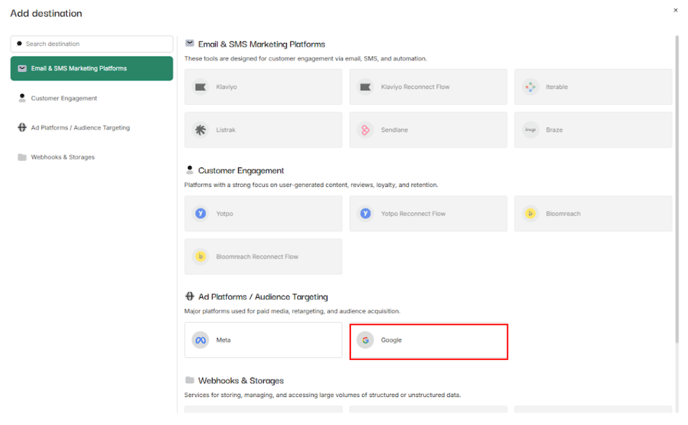Pick the Bloomreach logo icon
The image size is (688, 425).
(530, 213)
